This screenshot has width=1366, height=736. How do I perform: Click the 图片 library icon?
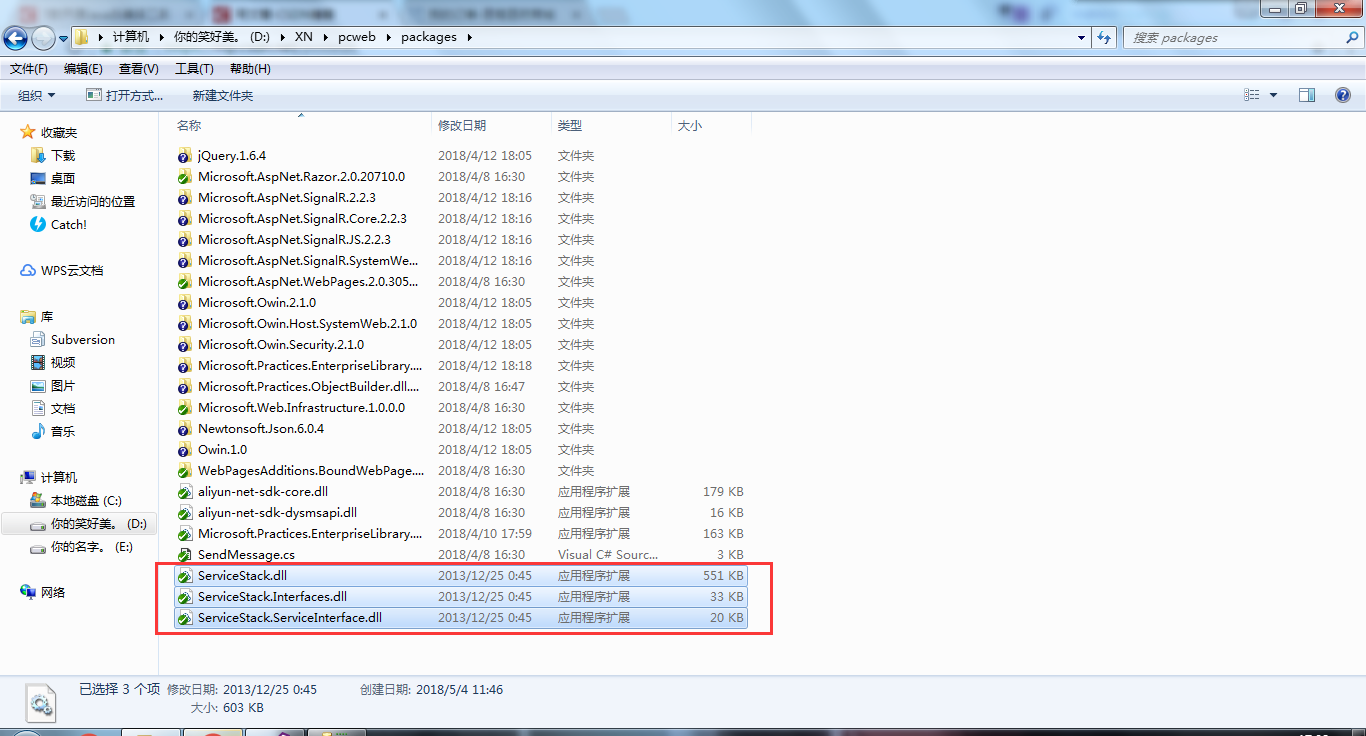point(38,385)
